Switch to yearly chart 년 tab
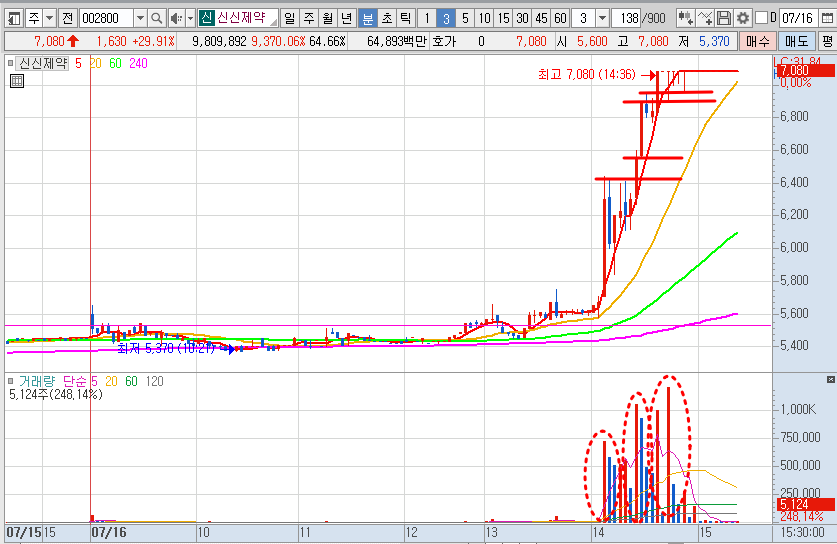Viewport: 837px width, 544px height. [x=346, y=19]
